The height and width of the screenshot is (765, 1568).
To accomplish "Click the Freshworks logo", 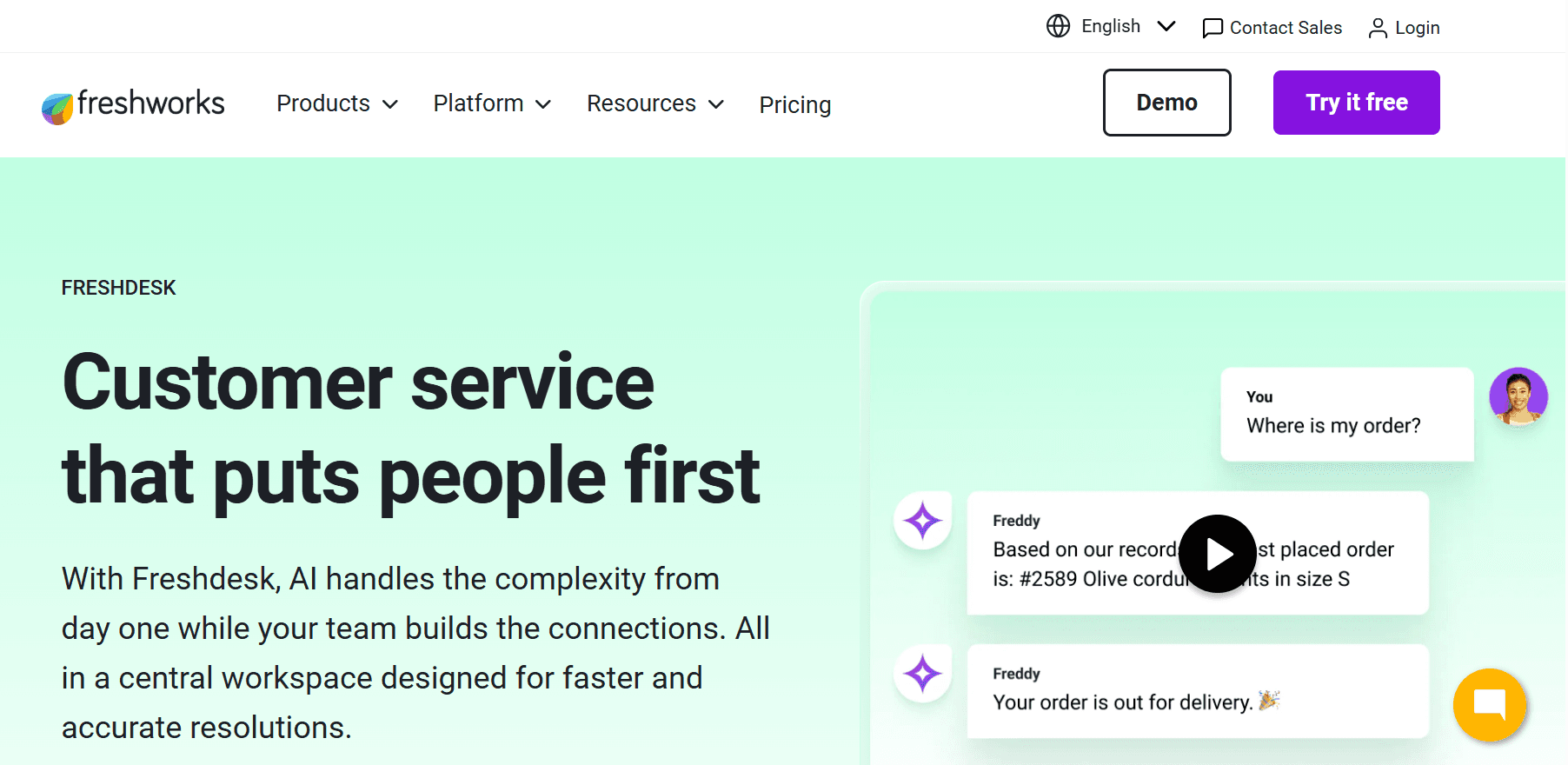I will click(x=133, y=105).
